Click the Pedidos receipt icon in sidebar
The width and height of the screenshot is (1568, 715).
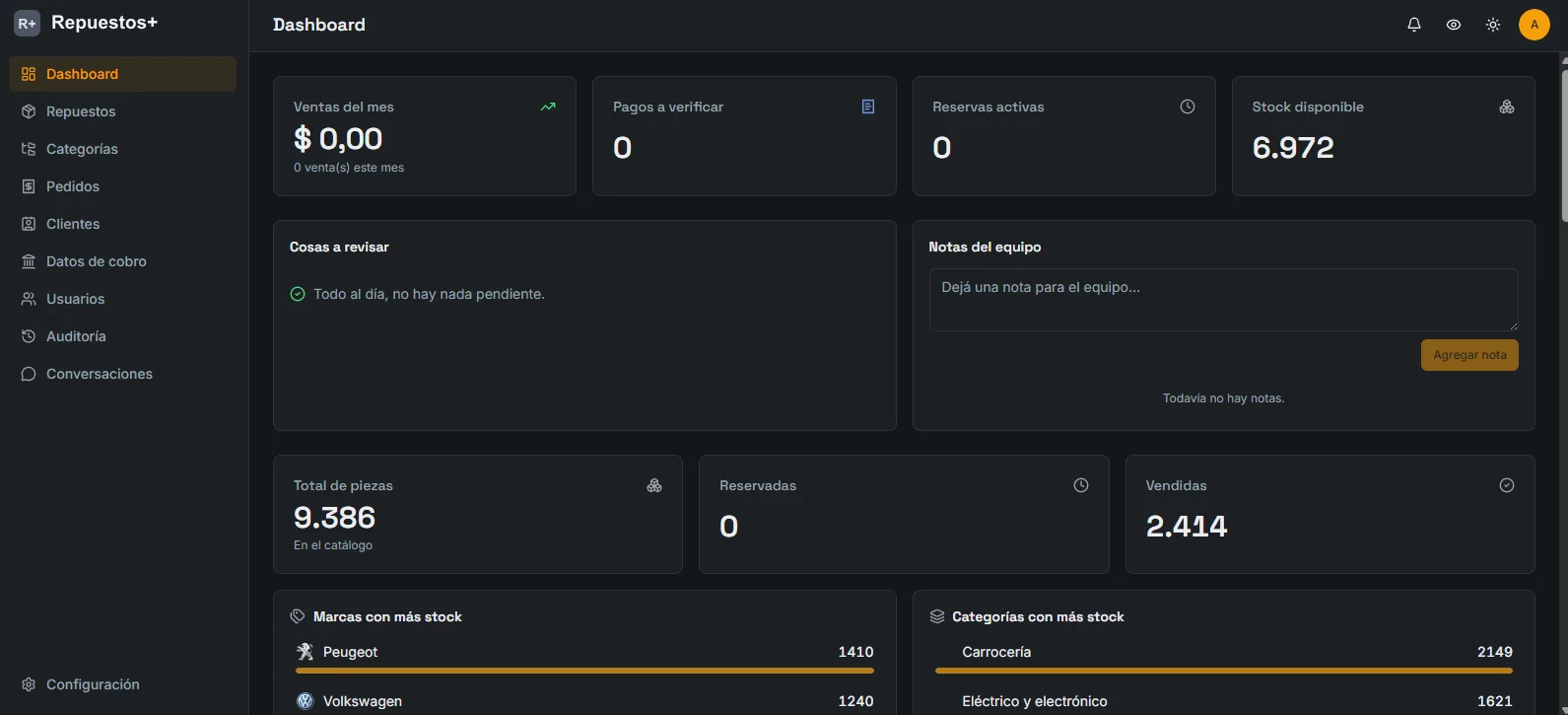[x=29, y=186]
